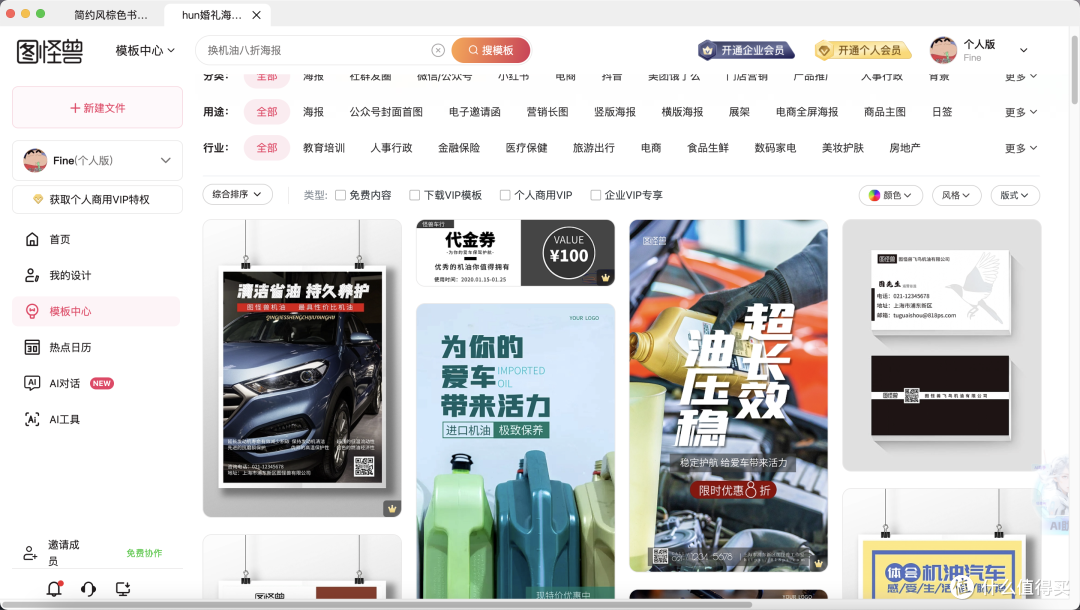Select 全部 in 行业 row

pyautogui.click(x=267, y=148)
